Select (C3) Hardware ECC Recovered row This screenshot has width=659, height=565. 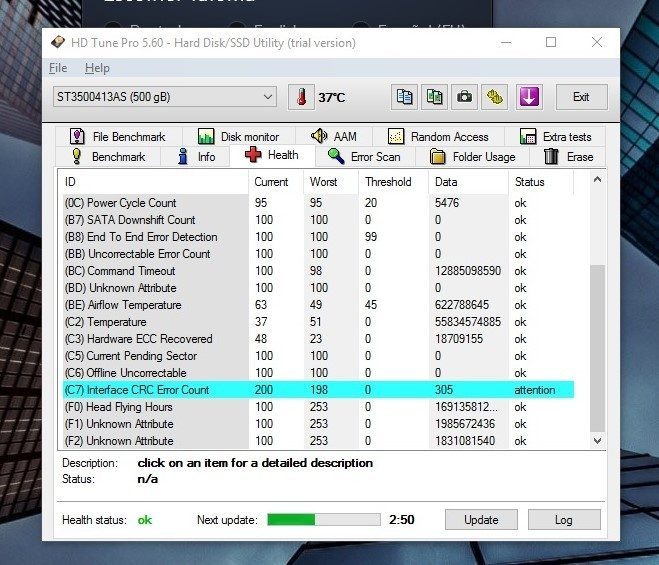pos(318,339)
